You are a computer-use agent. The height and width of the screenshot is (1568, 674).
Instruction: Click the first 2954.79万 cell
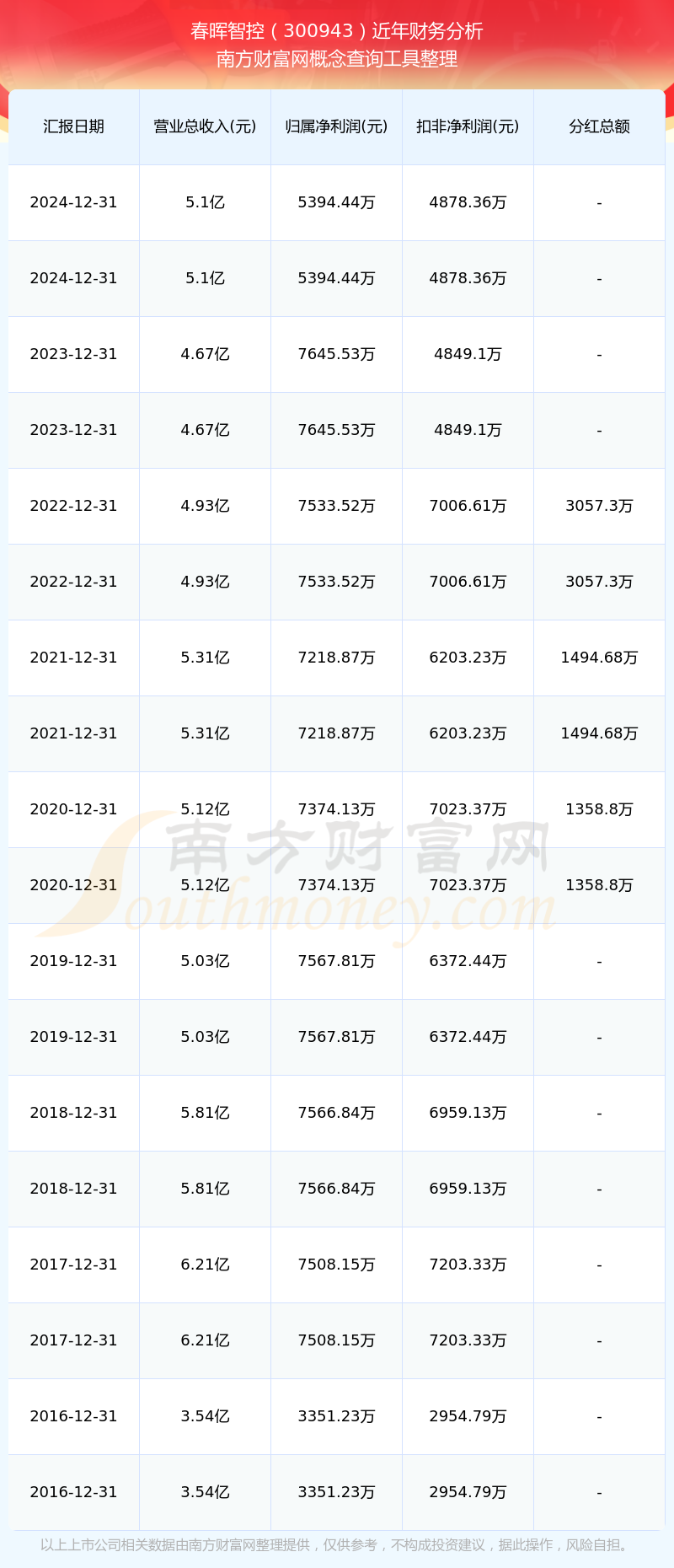point(468,1416)
